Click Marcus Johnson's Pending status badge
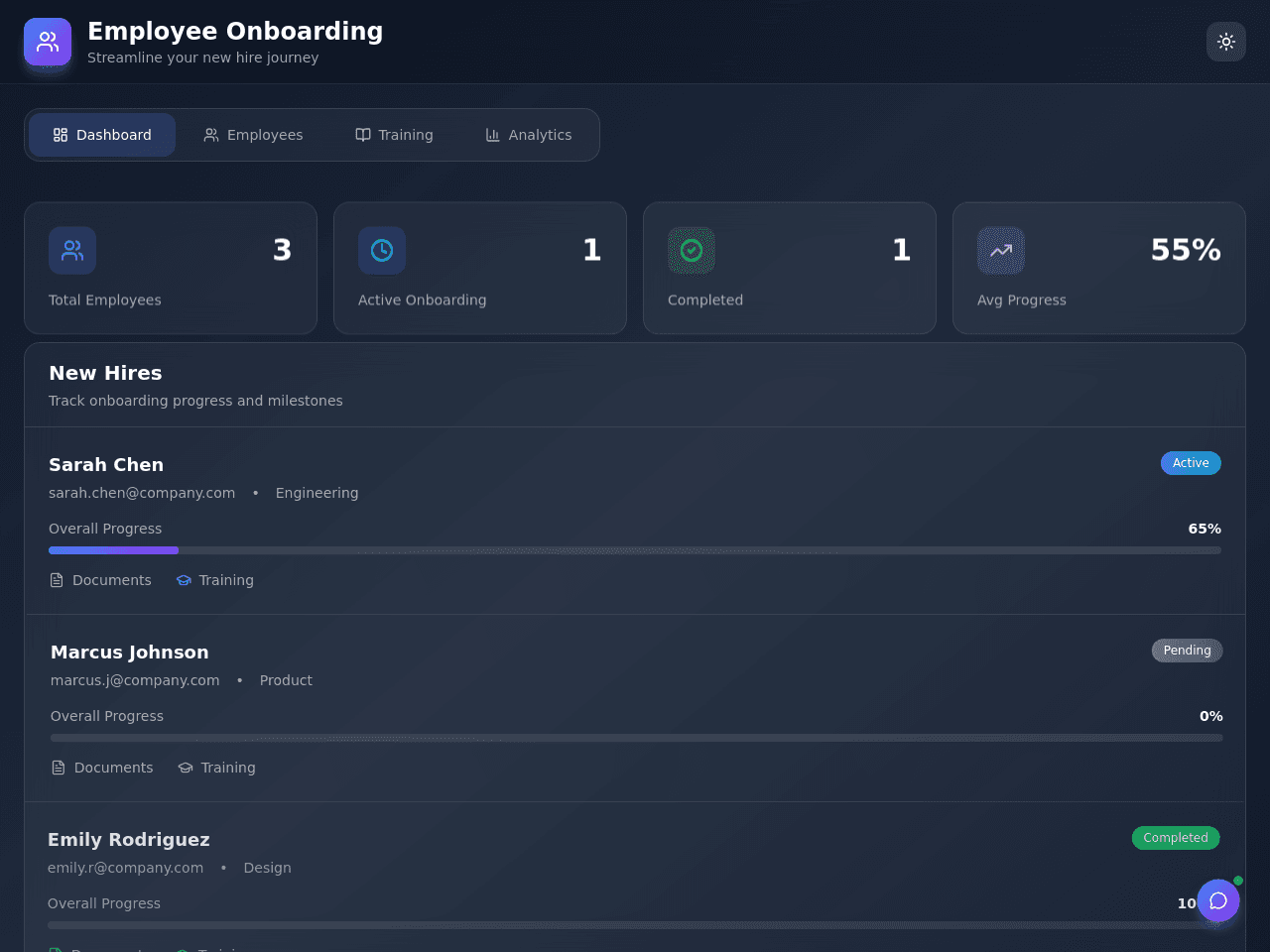This screenshot has width=1270, height=952. tap(1187, 651)
